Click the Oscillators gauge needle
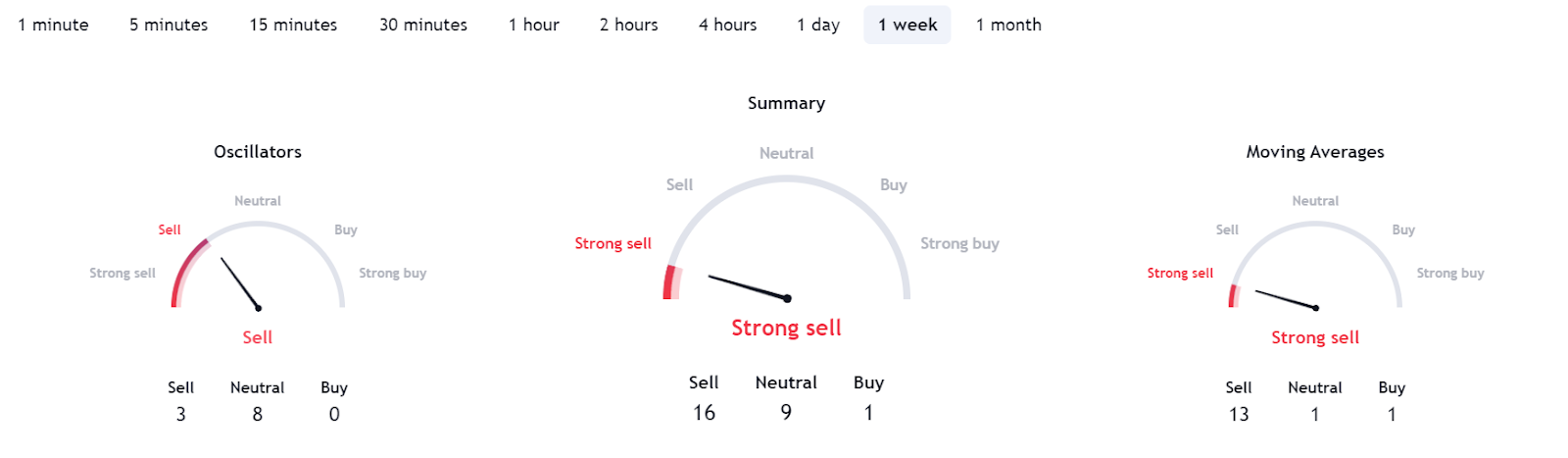 pyautogui.click(x=240, y=283)
